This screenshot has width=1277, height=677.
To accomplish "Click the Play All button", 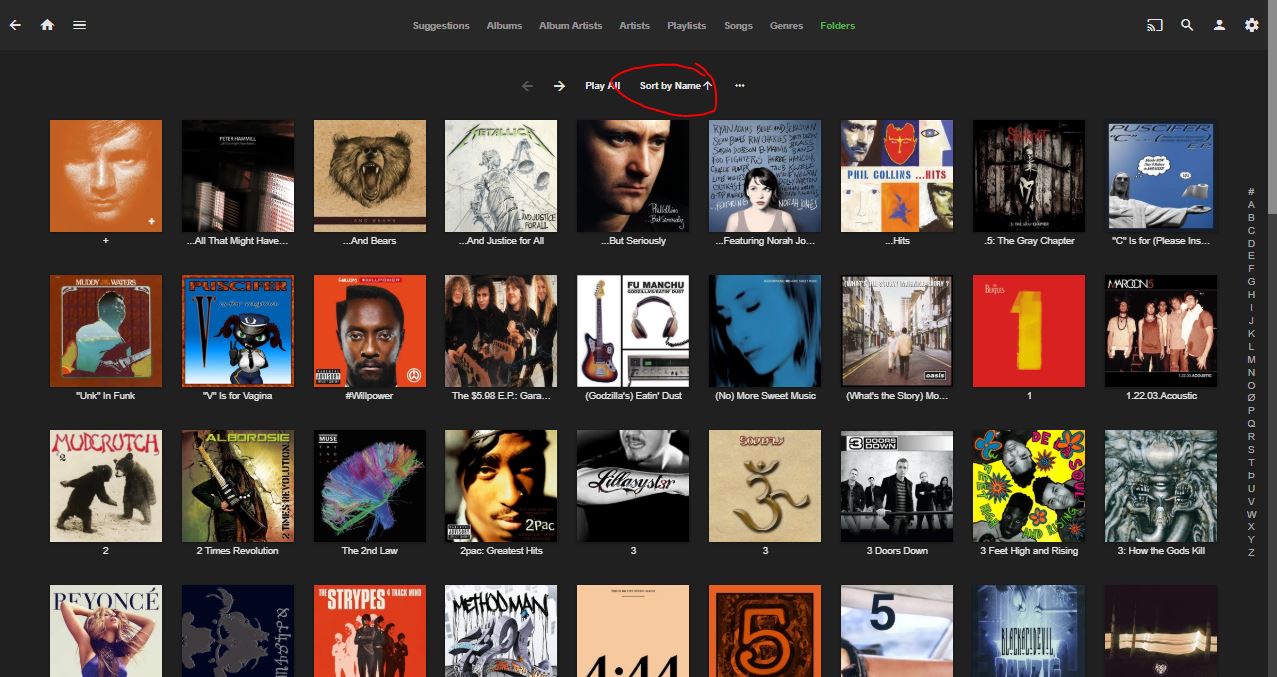I will click(603, 86).
